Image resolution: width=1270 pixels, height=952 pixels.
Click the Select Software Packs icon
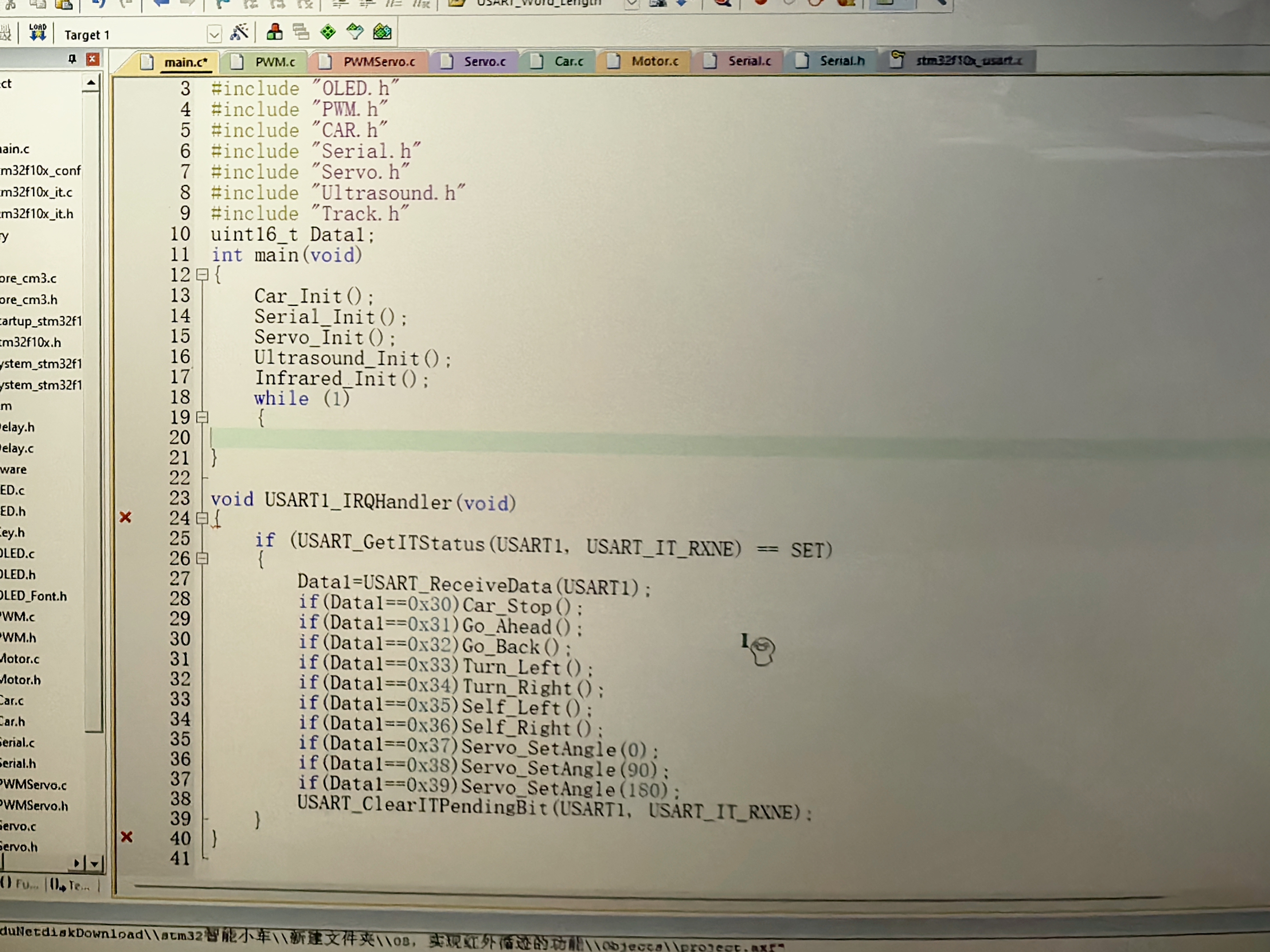pos(355,31)
